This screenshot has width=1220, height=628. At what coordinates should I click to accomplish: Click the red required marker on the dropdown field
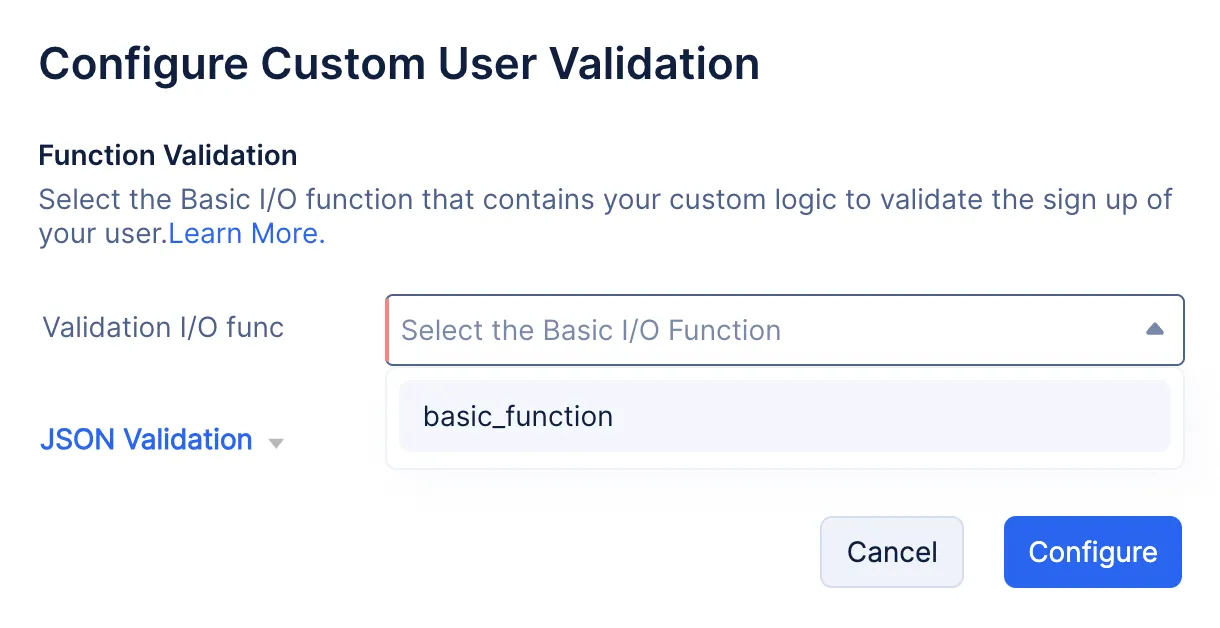pyautogui.click(x=387, y=330)
